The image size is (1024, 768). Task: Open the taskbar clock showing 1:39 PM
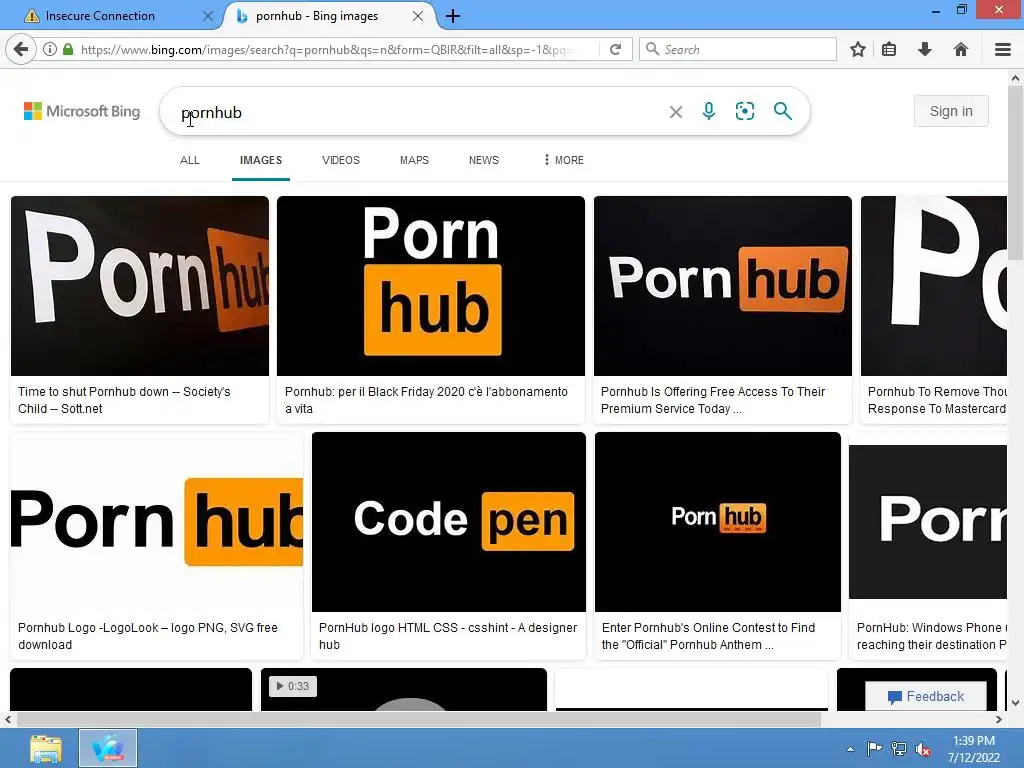point(974,749)
